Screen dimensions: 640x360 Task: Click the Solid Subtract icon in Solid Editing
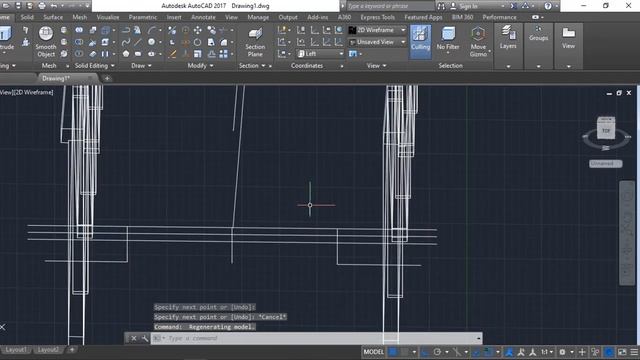79,42
